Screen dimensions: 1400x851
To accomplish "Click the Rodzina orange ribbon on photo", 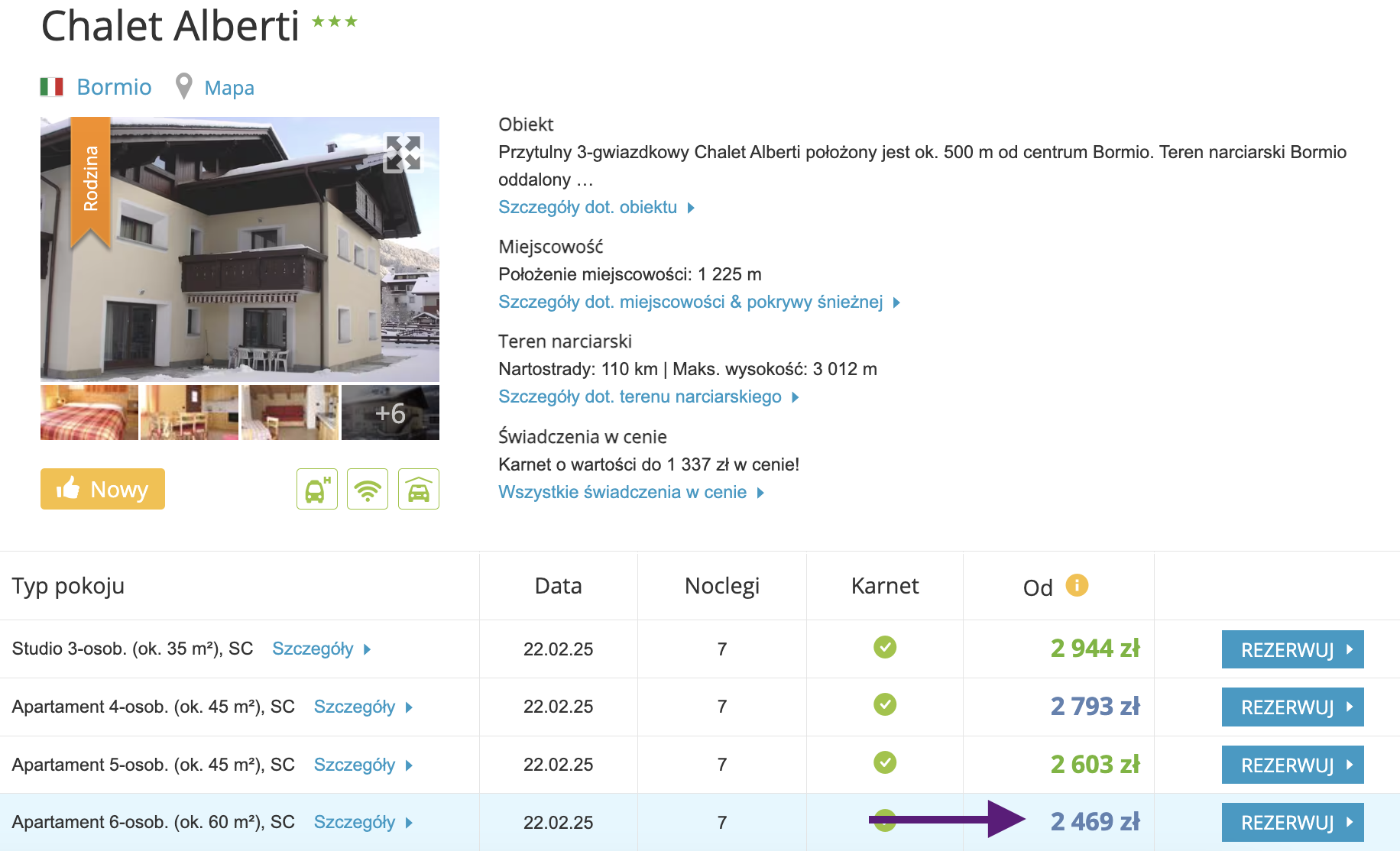I will [91, 182].
